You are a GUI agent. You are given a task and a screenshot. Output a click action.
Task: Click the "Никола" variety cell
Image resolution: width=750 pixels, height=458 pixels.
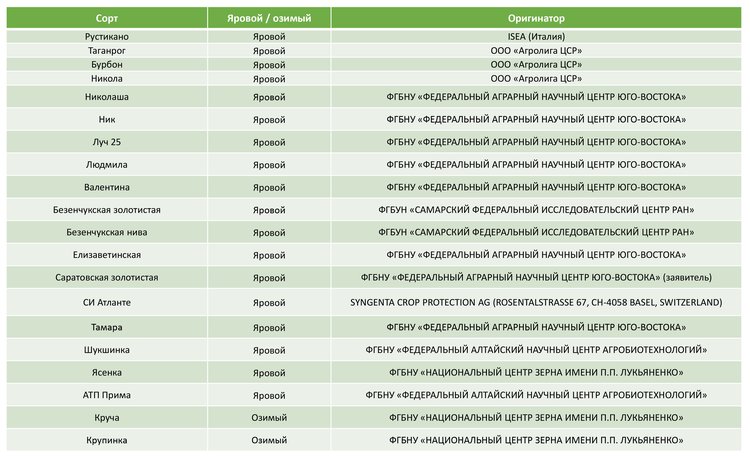pos(106,78)
